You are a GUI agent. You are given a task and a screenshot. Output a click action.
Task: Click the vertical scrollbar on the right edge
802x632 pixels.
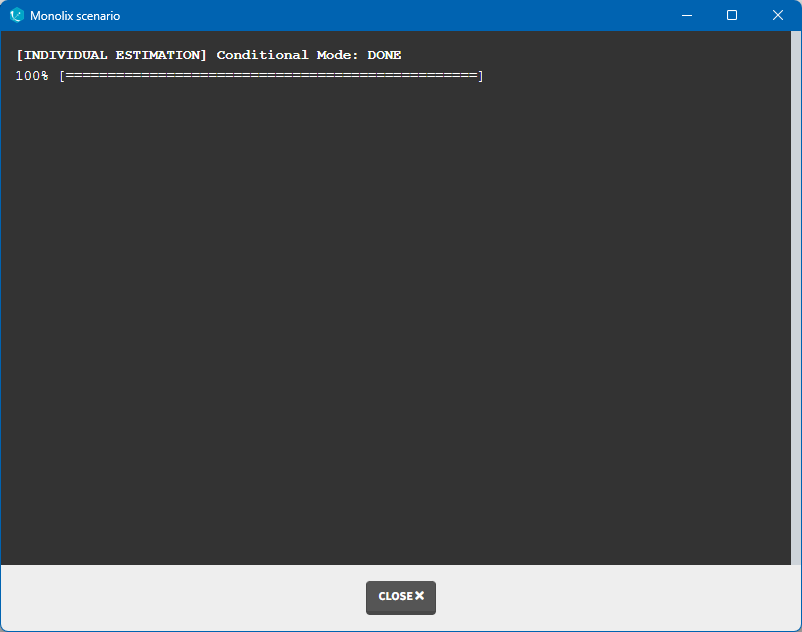(x=796, y=300)
